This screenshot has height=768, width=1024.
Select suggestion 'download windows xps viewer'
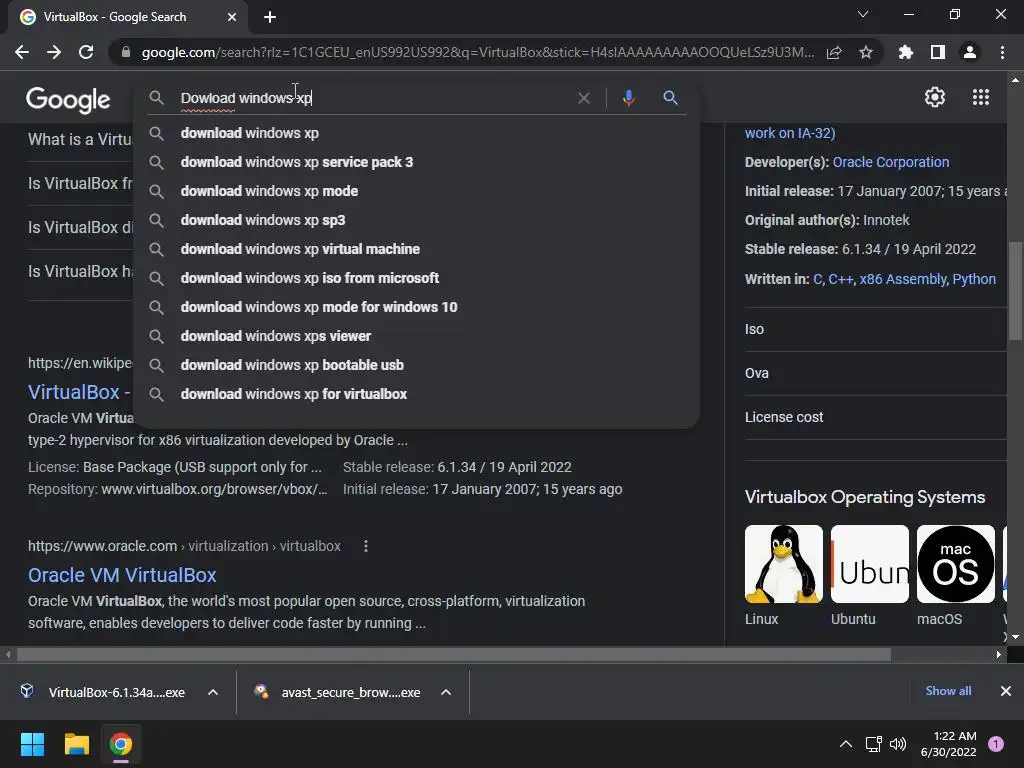[x=417, y=336]
